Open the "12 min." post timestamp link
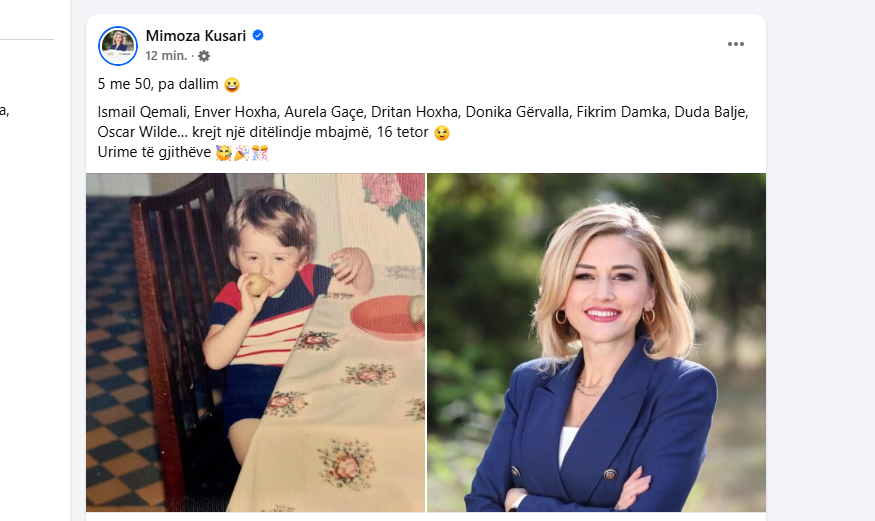The width and height of the screenshot is (875, 521). [x=166, y=56]
